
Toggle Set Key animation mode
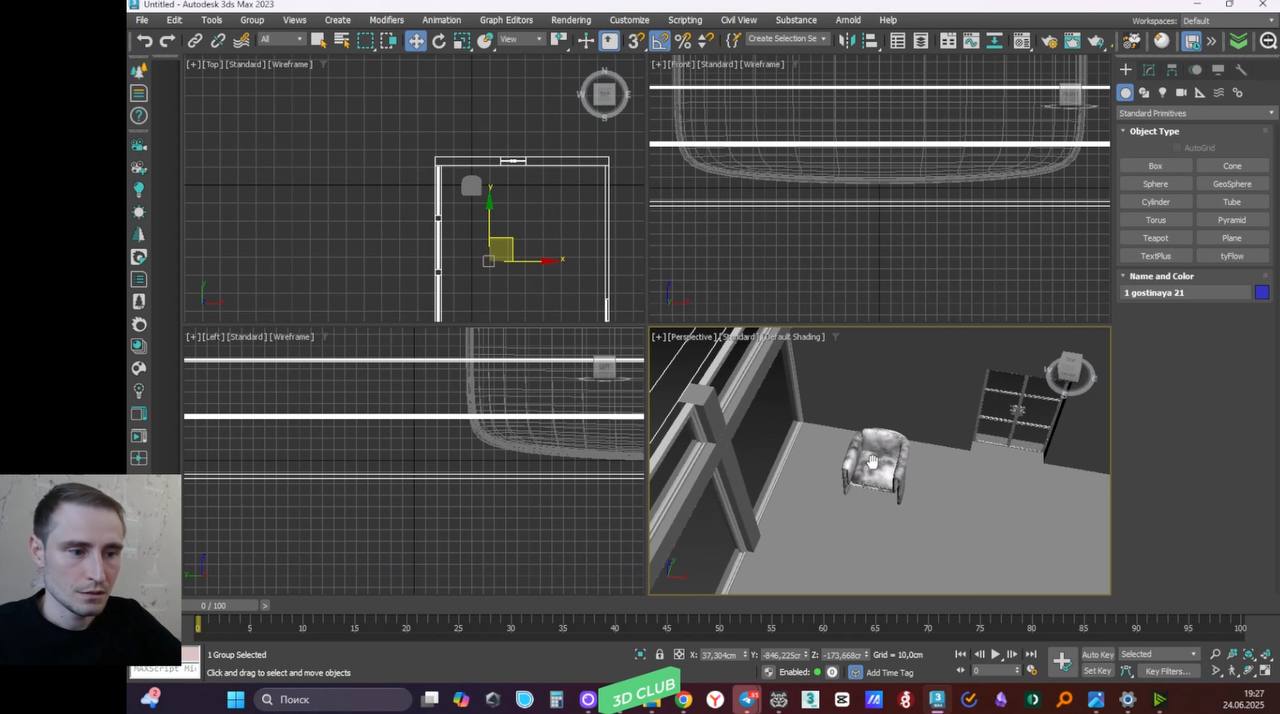1097,671
